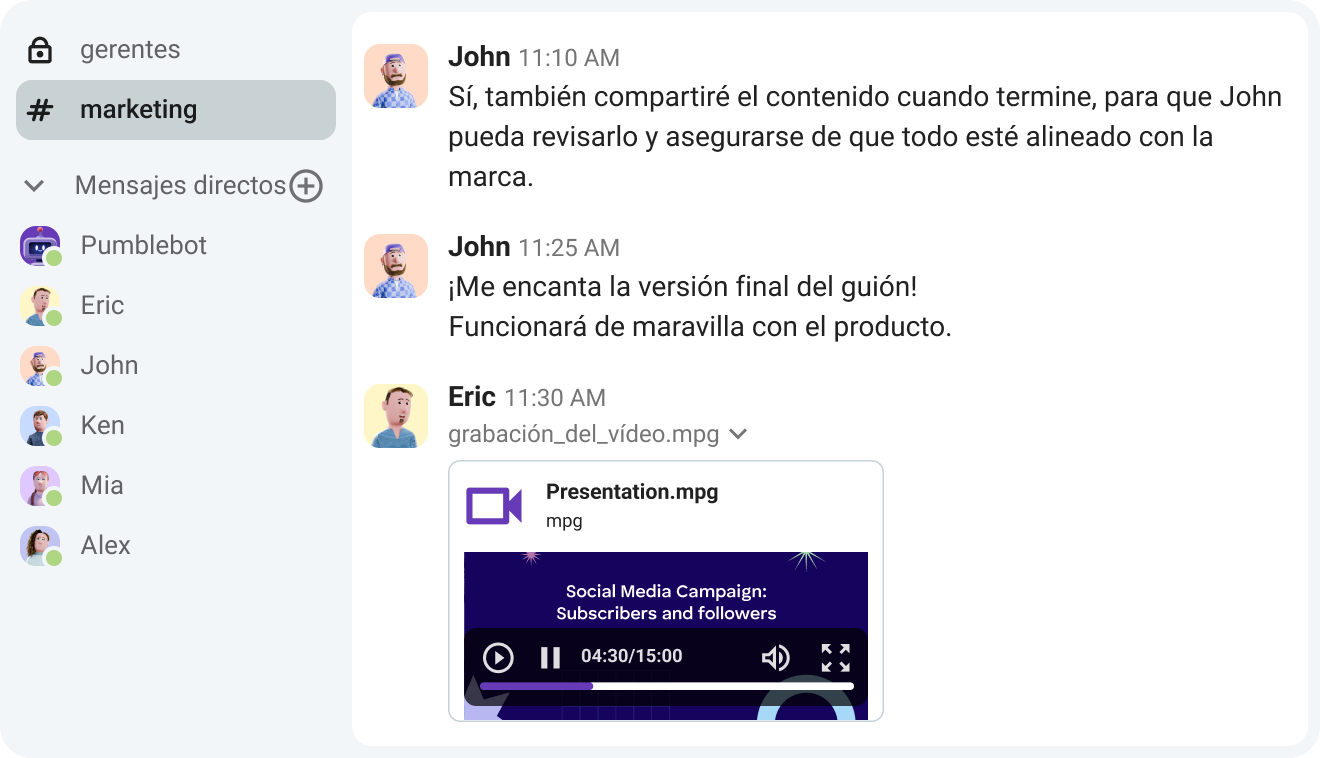The image size is (1320, 758).
Task: Open a direct message with Alex
Action: (105, 545)
